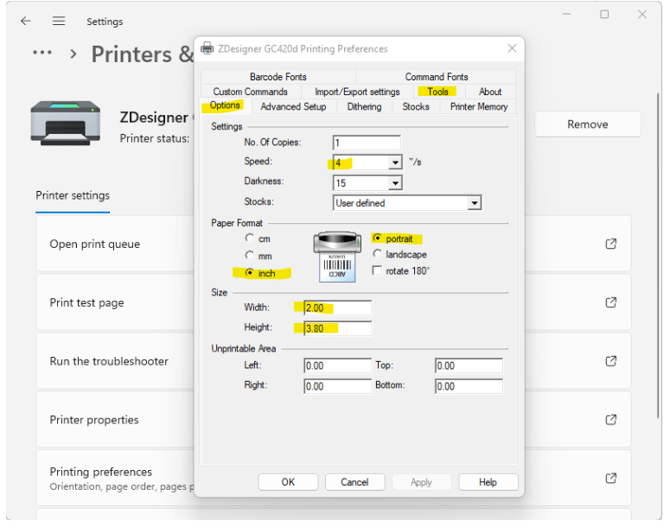Select the cm unit radio button

pos(249,238)
